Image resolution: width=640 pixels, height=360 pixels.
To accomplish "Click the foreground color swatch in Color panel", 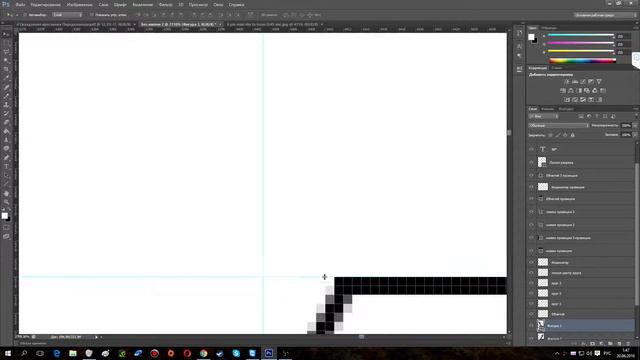I will click(531, 37).
